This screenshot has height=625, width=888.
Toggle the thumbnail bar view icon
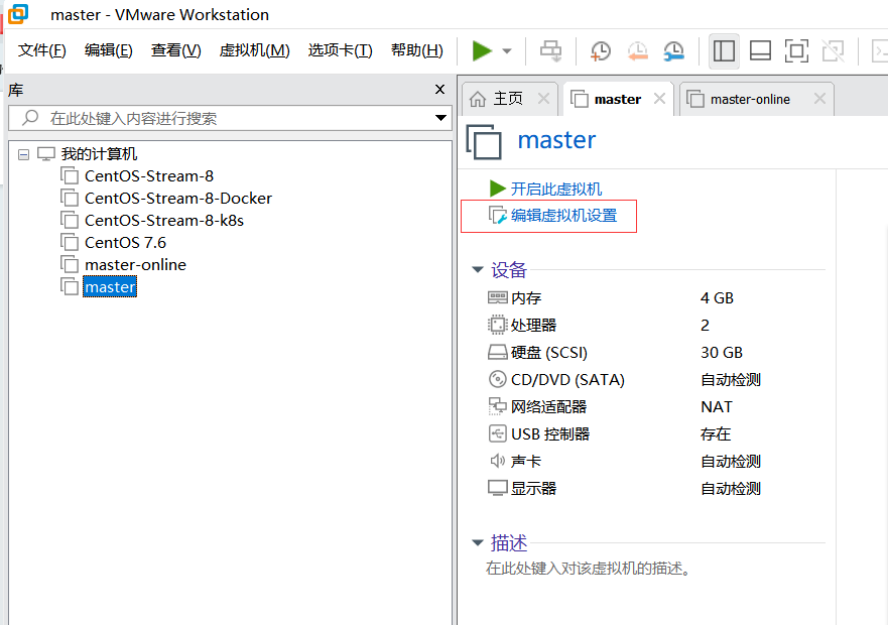pyautogui.click(x=760, y=51)
